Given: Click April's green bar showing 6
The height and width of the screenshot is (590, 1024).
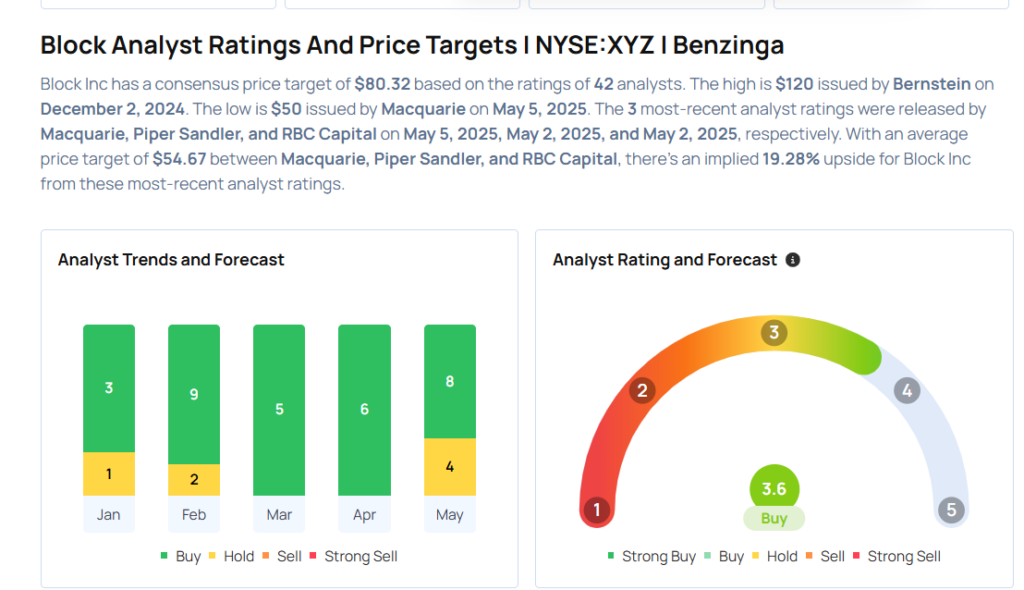Looking at the screenshot, I should click(365, 409).
